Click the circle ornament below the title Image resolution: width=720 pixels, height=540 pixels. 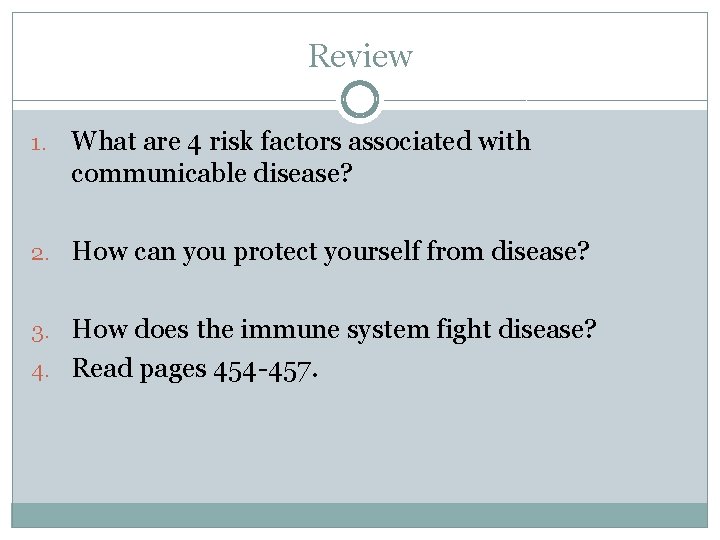pos(360,100)
